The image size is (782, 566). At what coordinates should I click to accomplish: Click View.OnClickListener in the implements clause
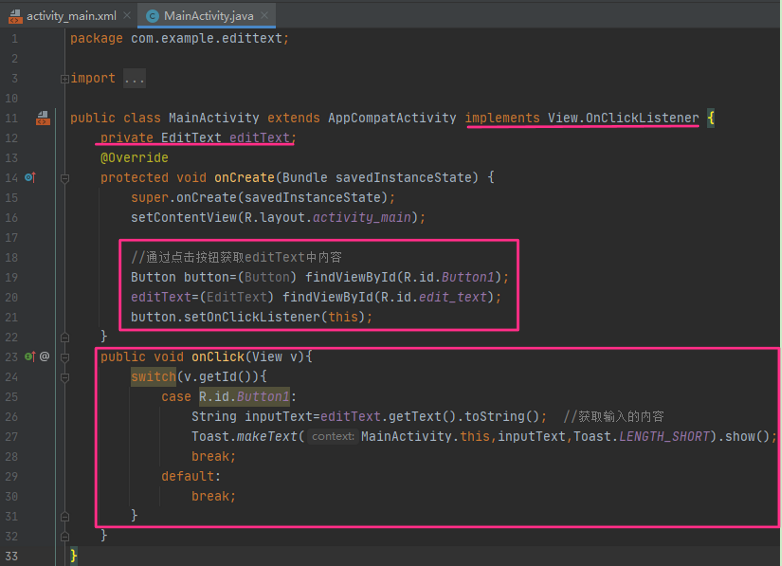(623, 118)
